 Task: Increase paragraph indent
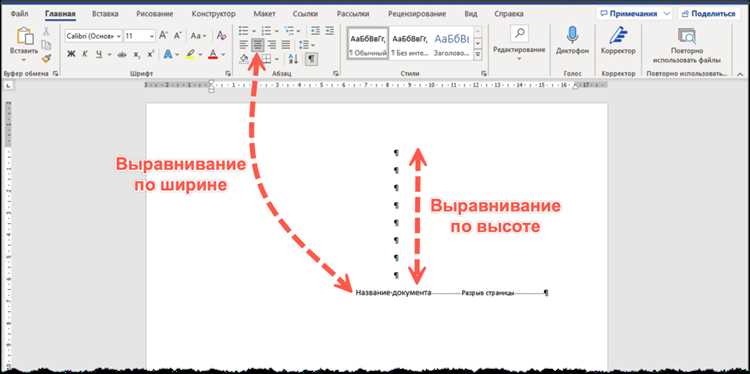point(330,31)
